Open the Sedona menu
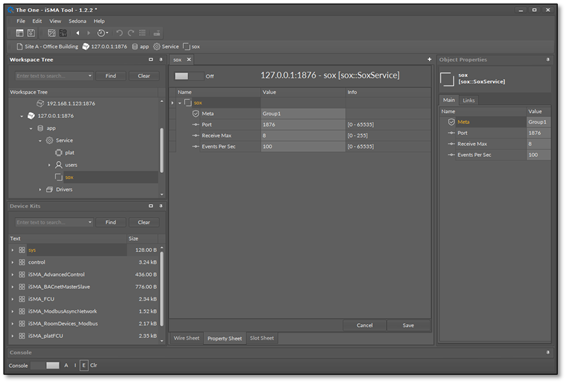Viewport: 566px width, 383px height. 78,21
